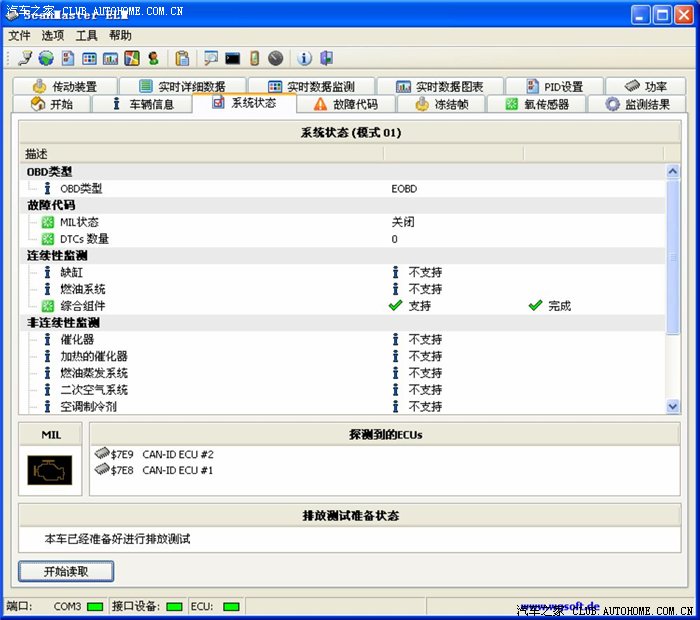This screenshot has width=700, height=620.
Task: Click the check engine MIL indicator
Action: (x=51, y=469)
